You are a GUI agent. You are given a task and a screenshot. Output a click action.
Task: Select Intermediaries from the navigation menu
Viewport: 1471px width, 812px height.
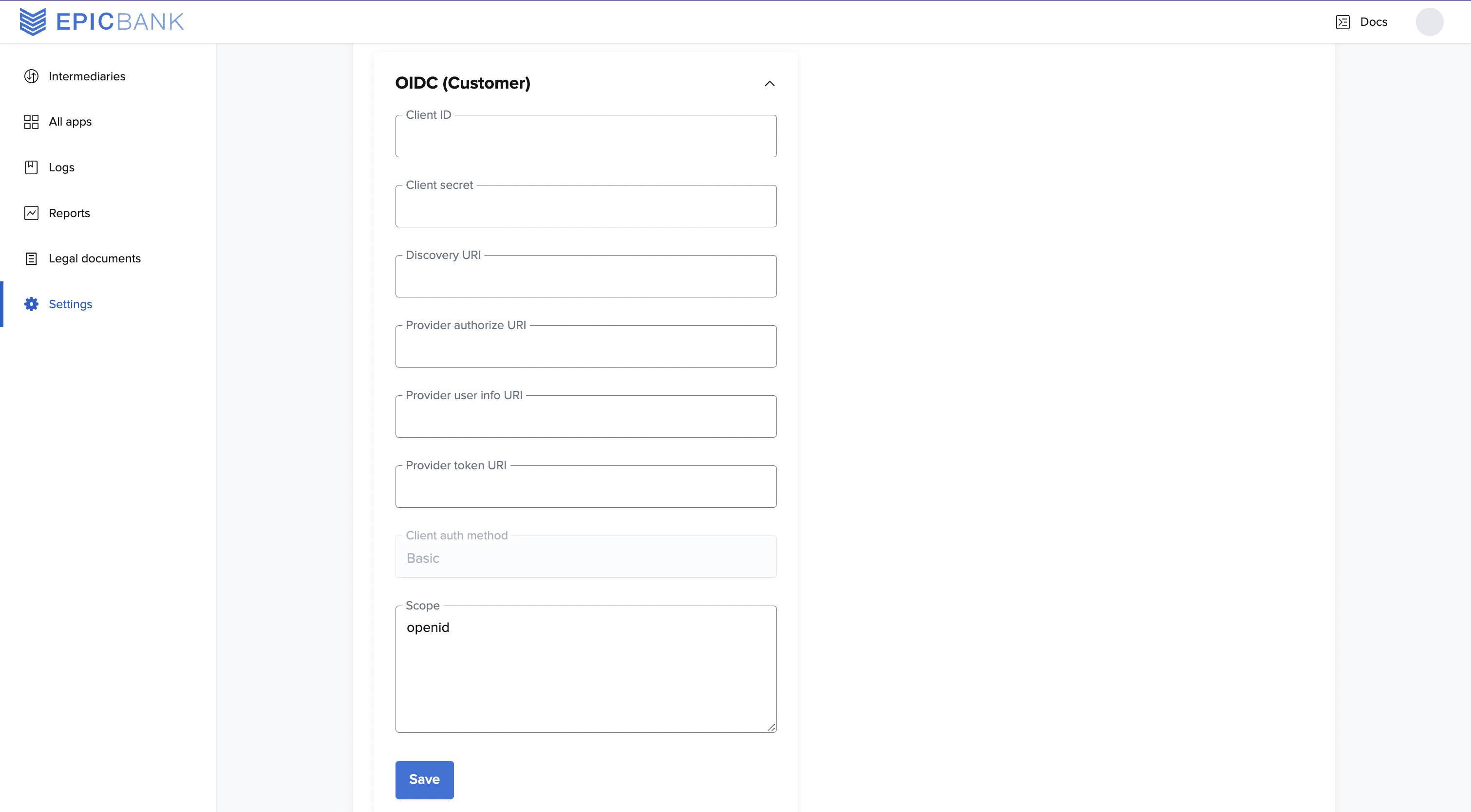click(x=87, y=76)
